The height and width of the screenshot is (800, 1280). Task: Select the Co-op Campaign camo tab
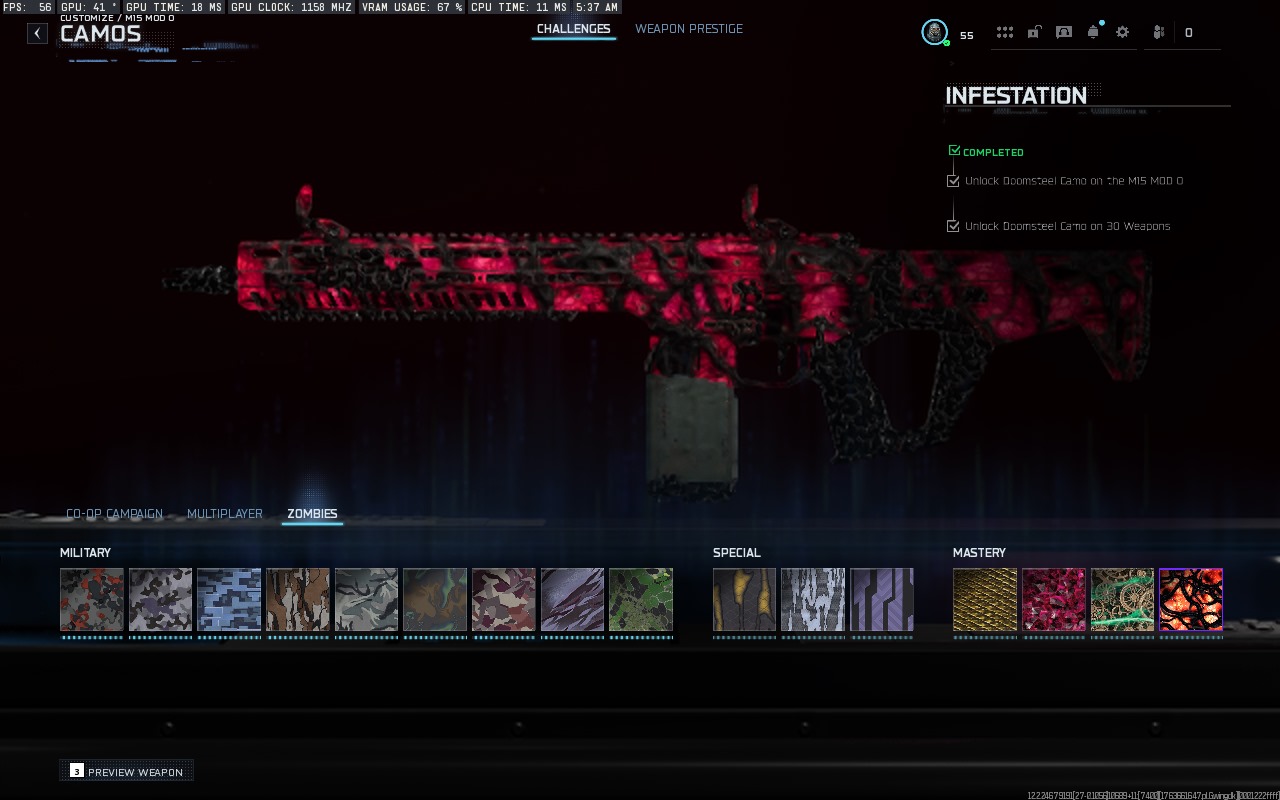tap(114, 514)
